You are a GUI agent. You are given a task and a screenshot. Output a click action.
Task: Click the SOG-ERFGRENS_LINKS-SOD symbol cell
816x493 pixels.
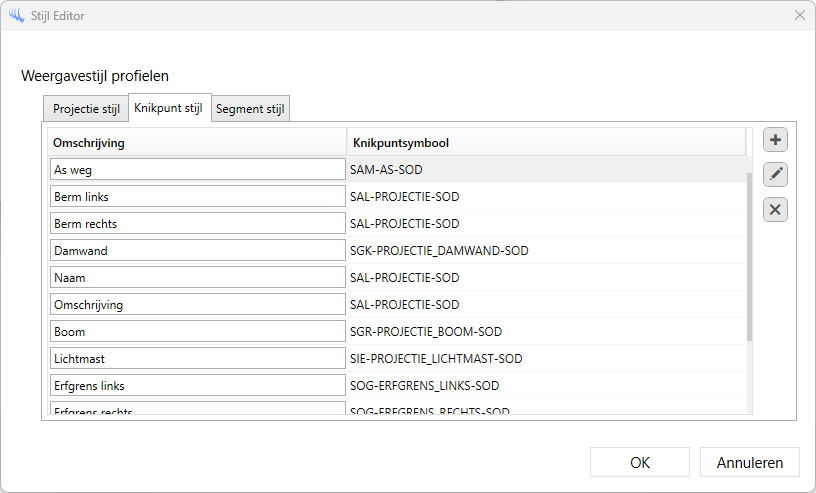pos(424,386)
